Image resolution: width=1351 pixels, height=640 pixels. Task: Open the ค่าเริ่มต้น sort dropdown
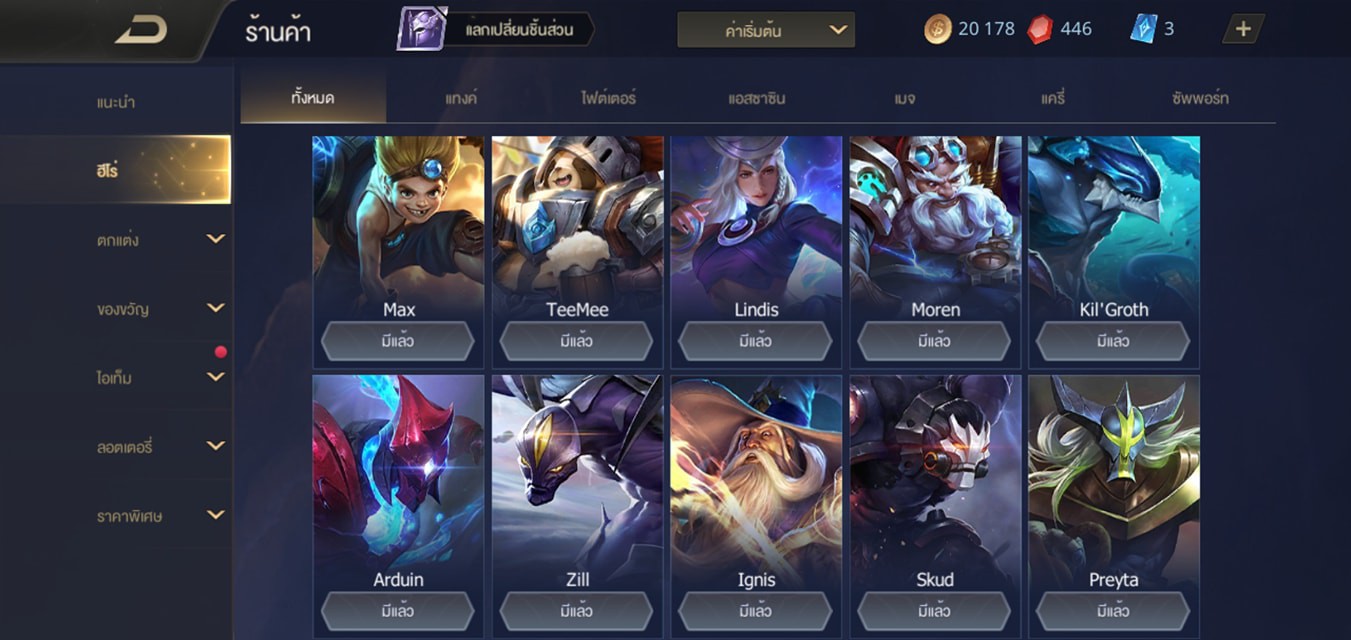(766, 30)
